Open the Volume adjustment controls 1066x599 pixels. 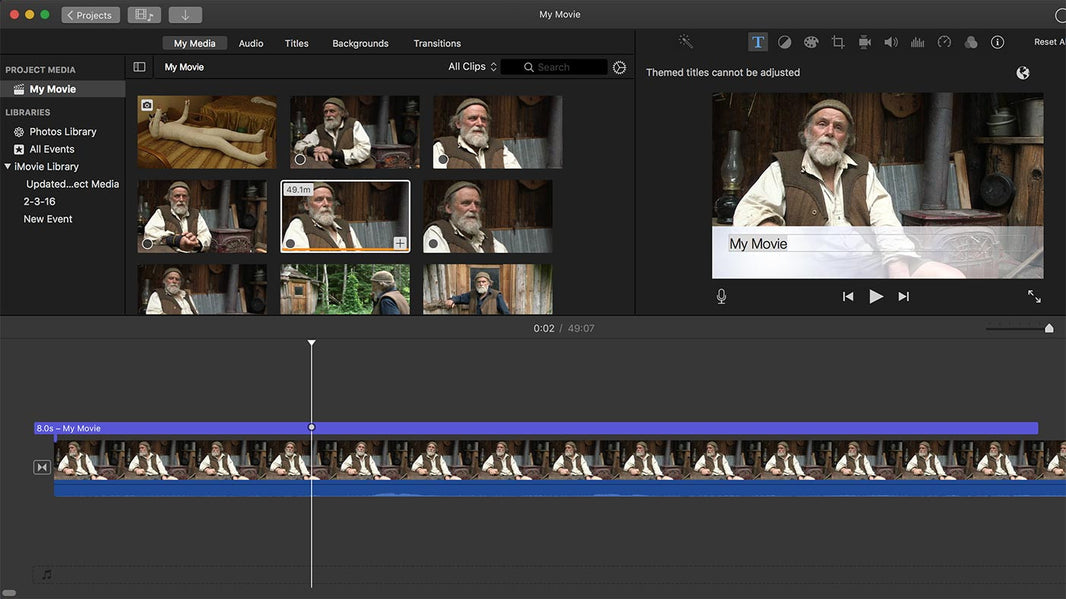[x=890, y=41]
